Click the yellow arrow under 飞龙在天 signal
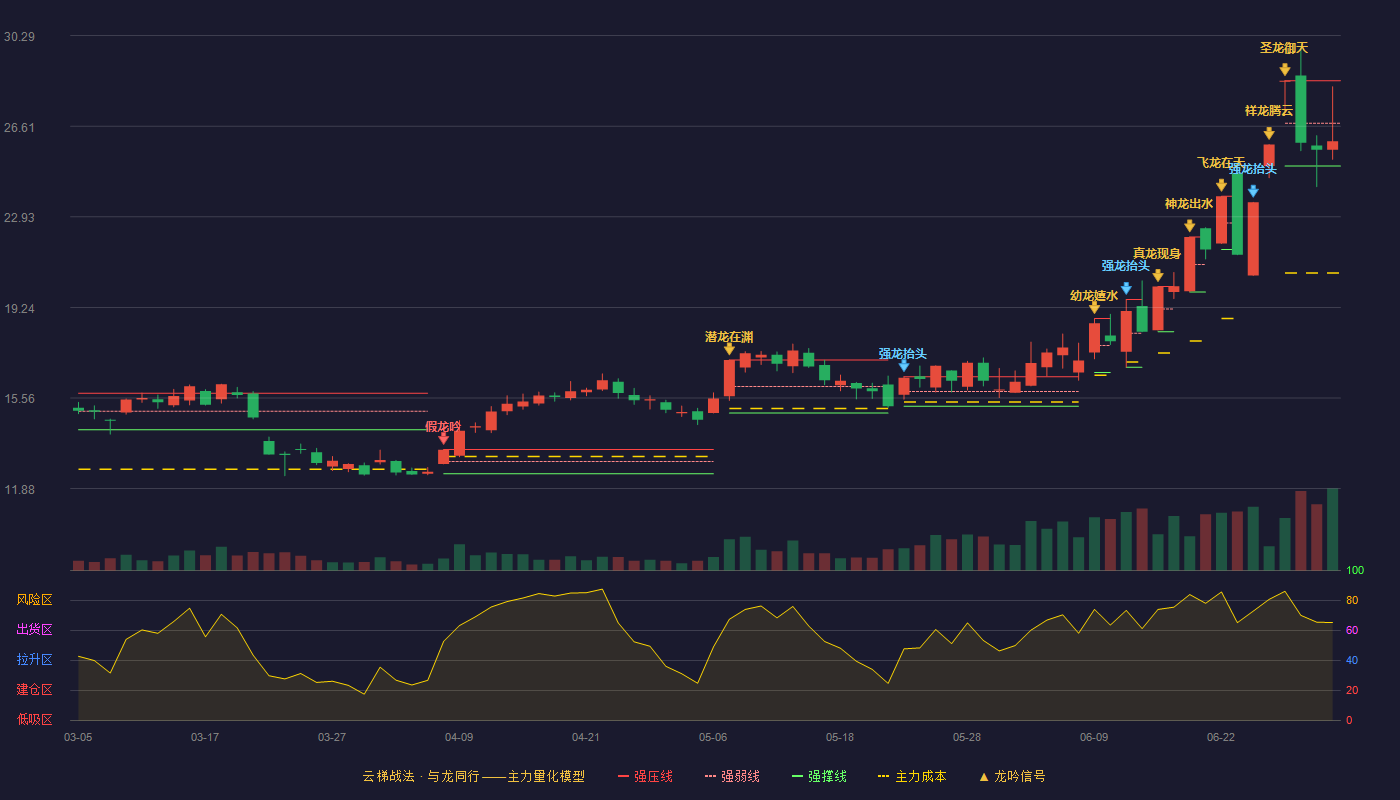1400x800 pixels. (x=1221, y=185)
